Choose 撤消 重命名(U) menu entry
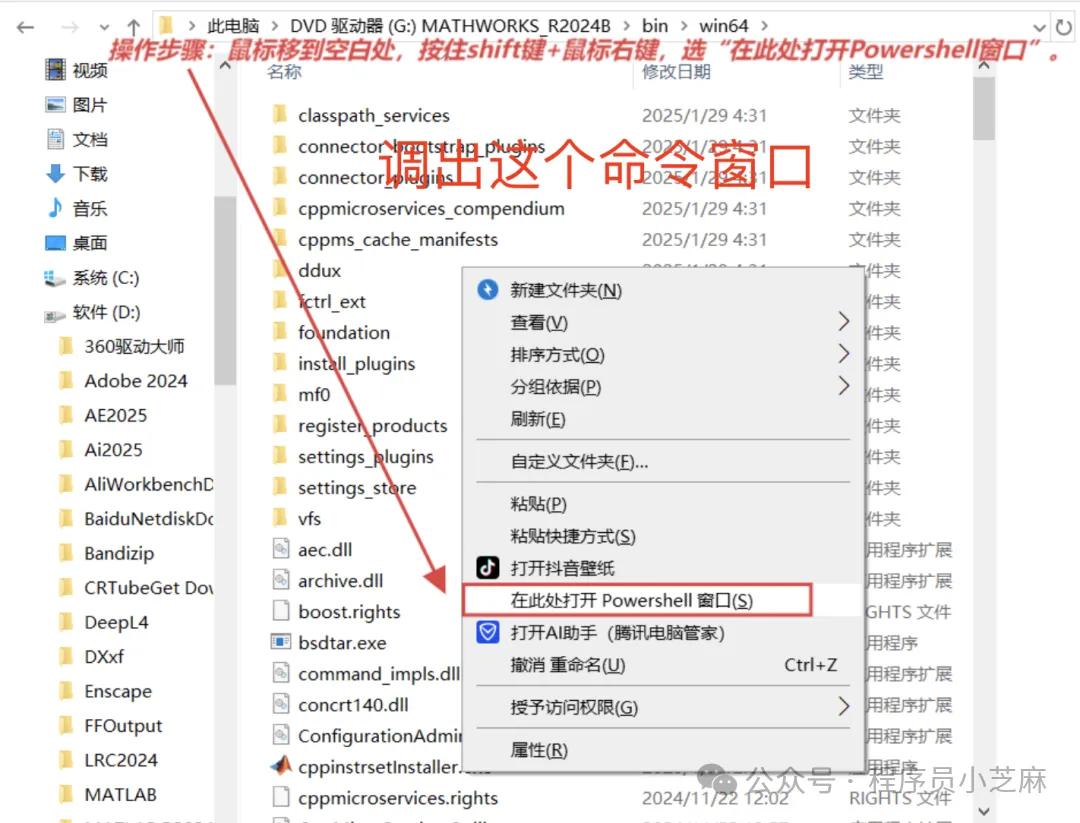 (x=663, y=665)
